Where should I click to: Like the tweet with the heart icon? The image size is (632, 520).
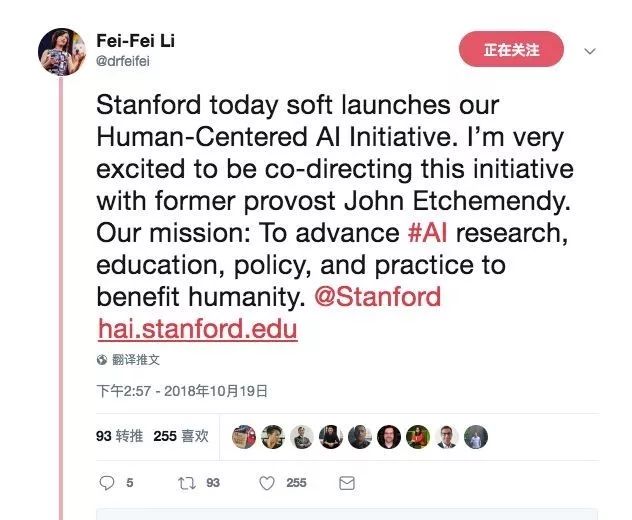pos(267,483)
